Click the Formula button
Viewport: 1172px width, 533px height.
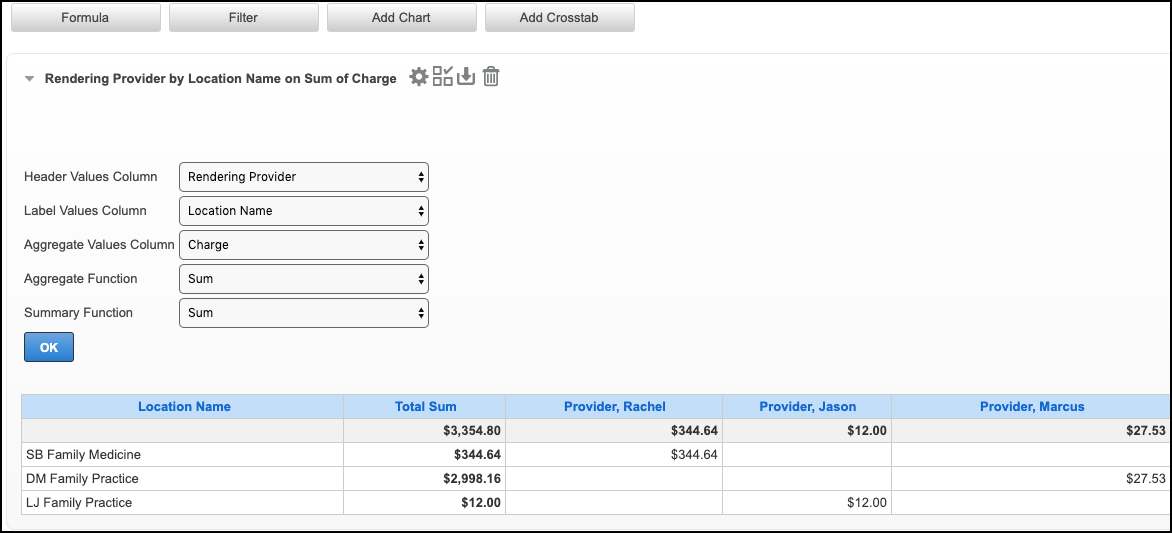pos(85,17)
